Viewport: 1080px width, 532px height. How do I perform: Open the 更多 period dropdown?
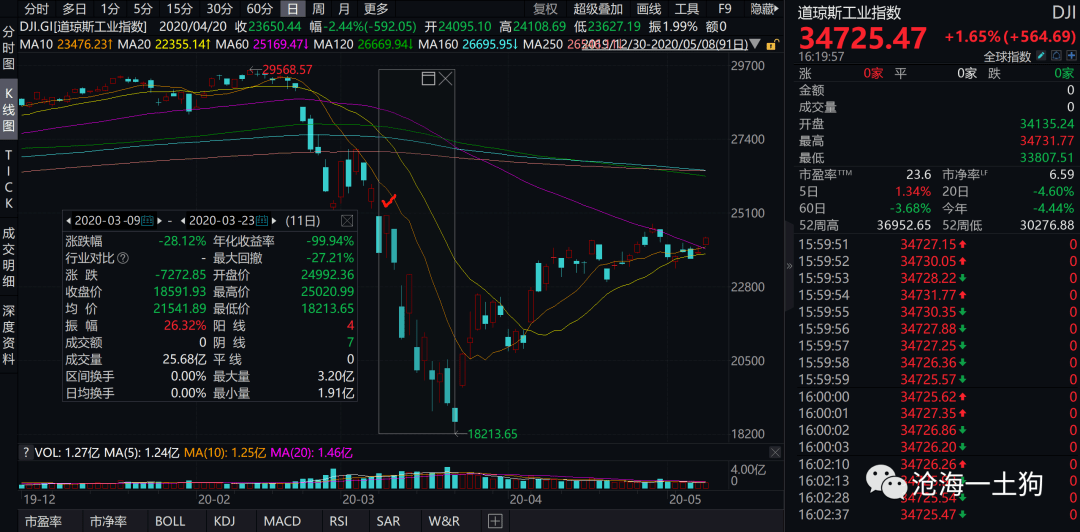tap(376, 9)
